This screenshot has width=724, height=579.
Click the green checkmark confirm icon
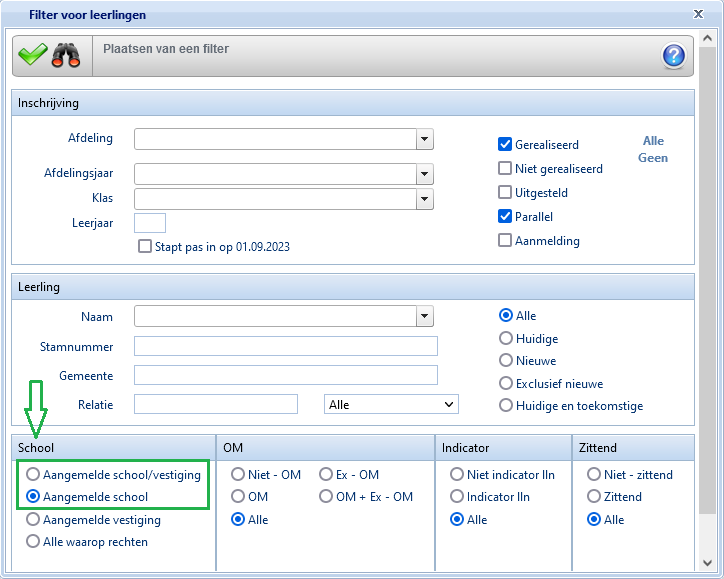(33, 55)
